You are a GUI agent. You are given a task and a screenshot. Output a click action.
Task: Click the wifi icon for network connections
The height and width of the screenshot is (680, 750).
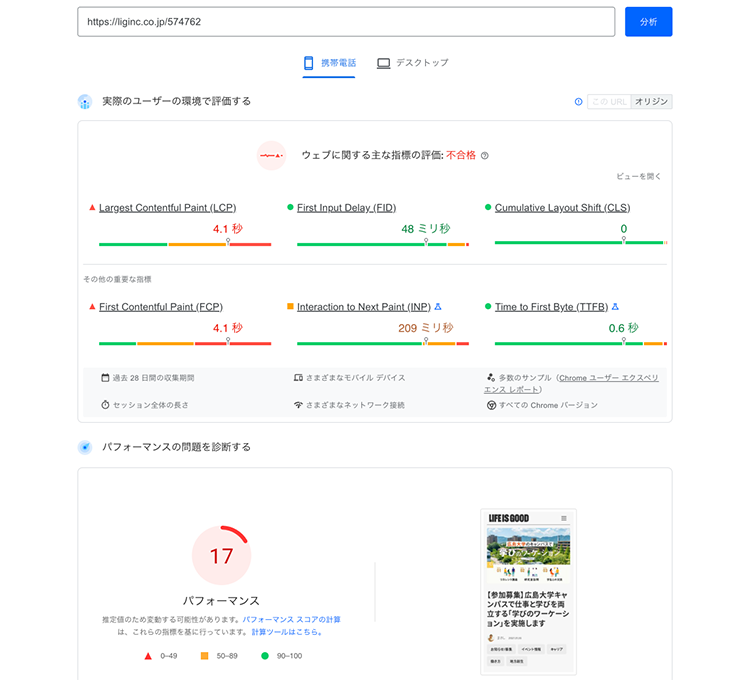coord(298,405)
